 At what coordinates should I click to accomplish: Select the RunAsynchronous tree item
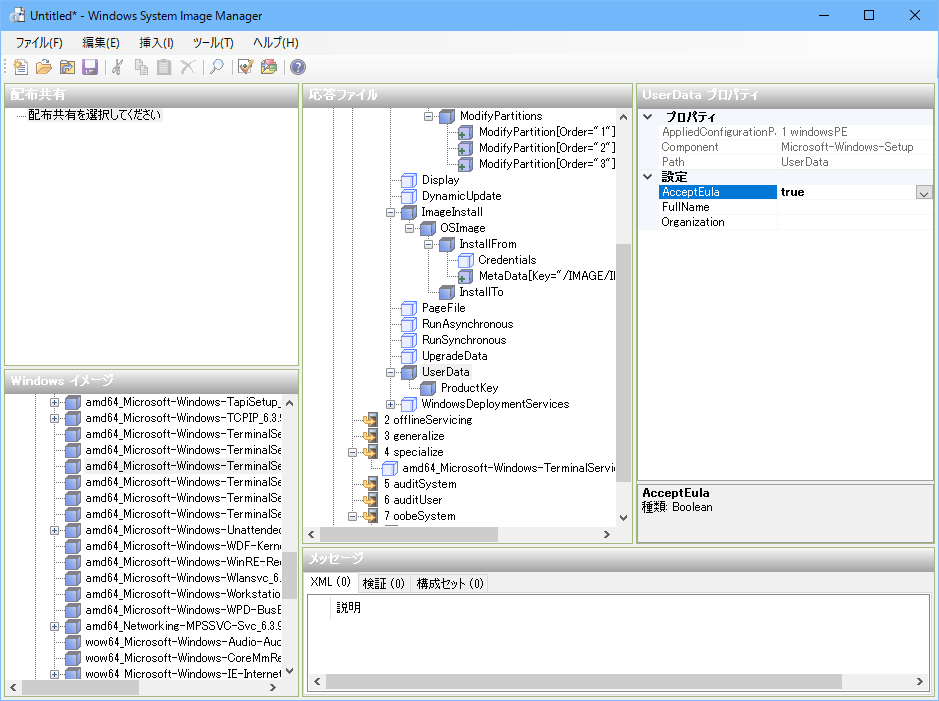467,324
